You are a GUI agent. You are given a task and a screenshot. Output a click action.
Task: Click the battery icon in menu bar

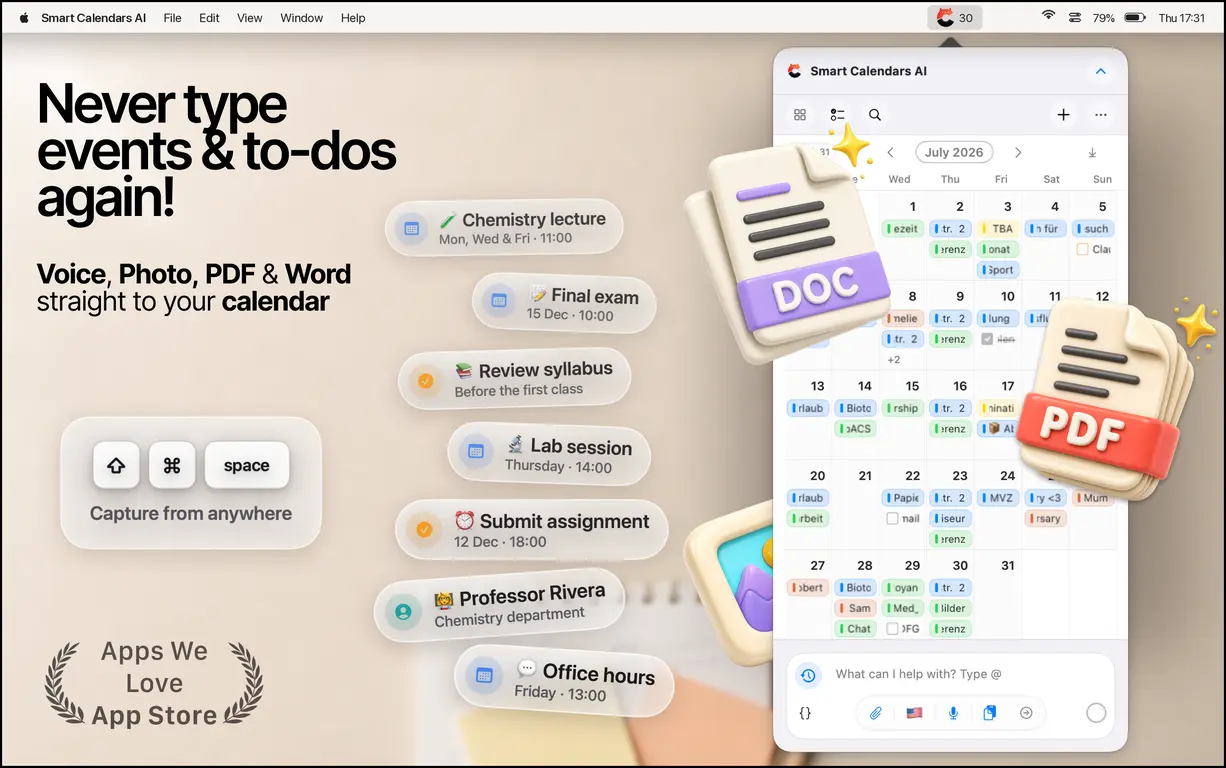pos(1134,17)
